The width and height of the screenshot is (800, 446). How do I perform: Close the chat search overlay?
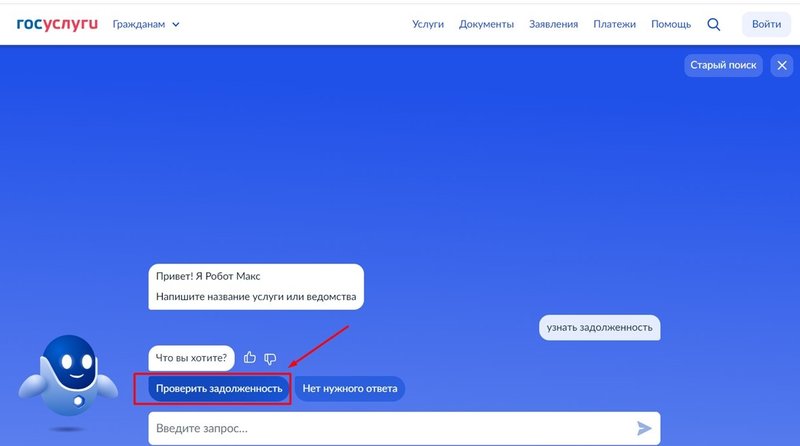tap(782, 65)
